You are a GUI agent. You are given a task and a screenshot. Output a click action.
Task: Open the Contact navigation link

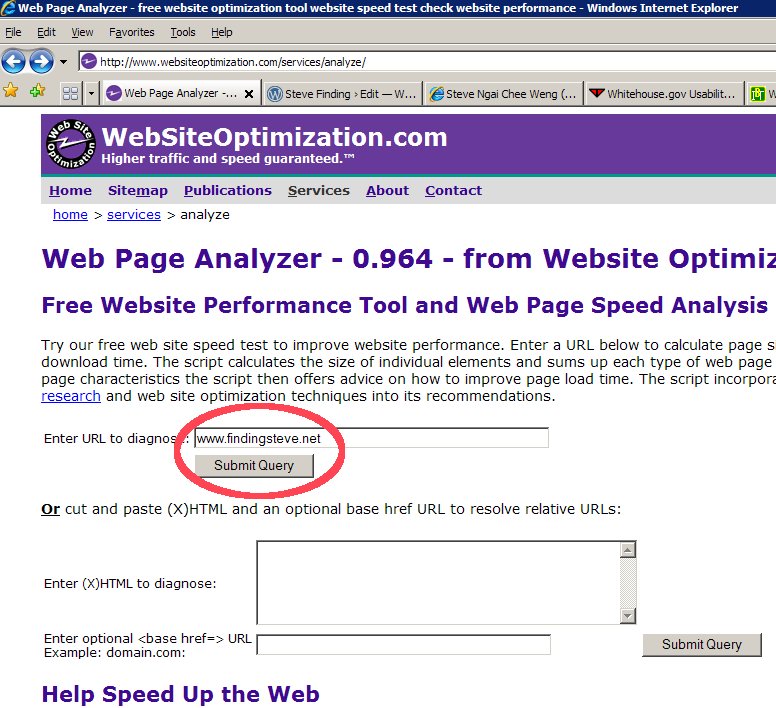453,190
